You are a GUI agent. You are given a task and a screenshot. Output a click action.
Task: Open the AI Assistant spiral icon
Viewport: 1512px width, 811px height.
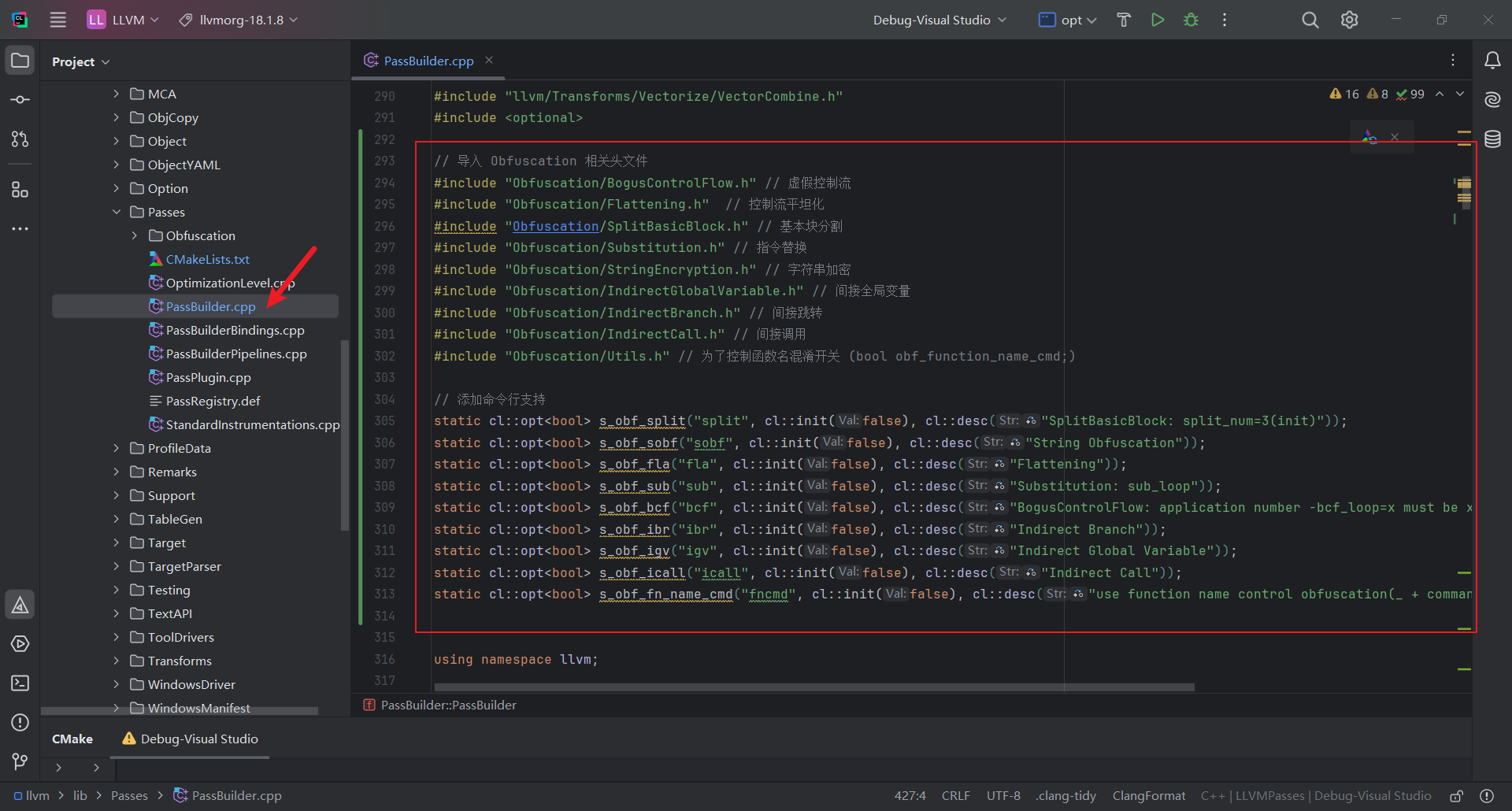coord(1492,100)
